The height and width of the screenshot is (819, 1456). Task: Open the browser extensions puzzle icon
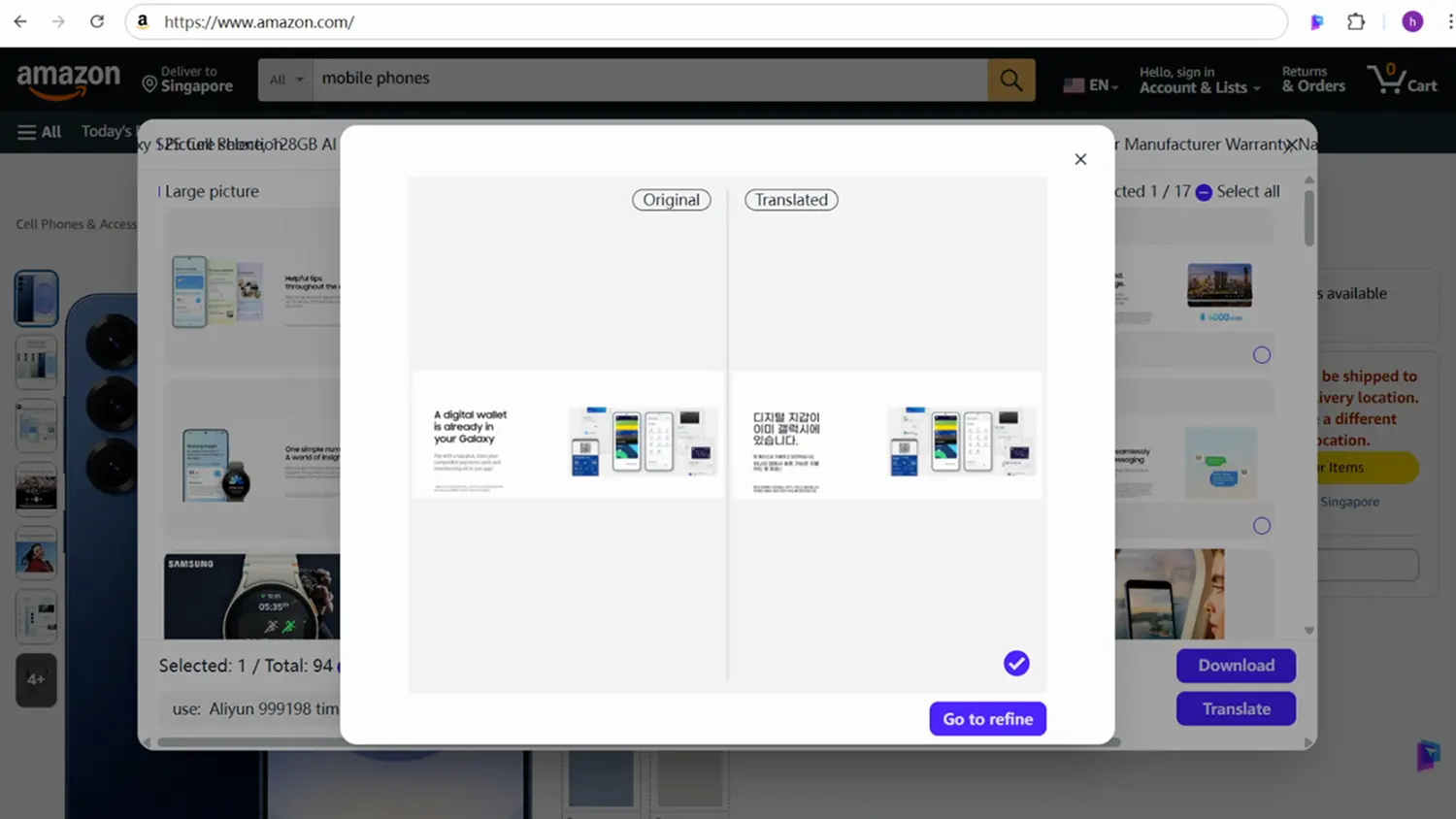pos(1356,21)
